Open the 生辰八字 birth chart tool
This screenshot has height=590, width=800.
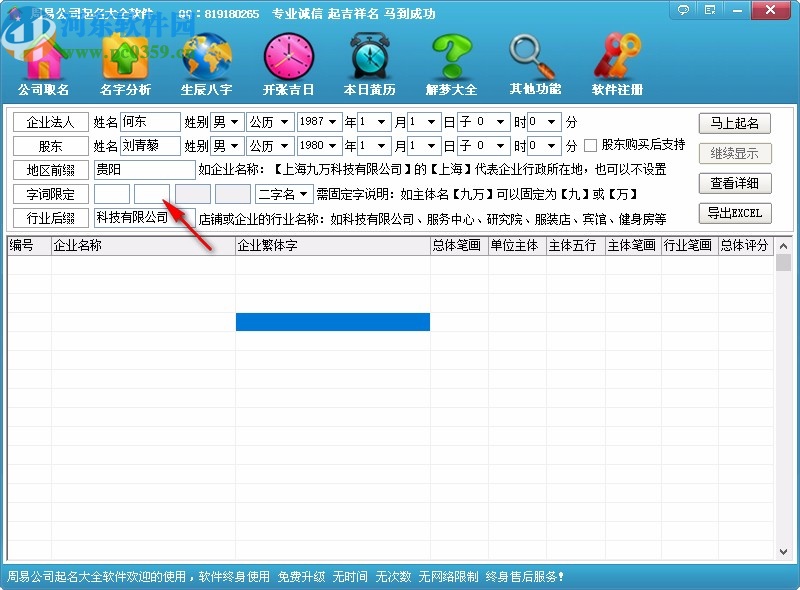205,60
